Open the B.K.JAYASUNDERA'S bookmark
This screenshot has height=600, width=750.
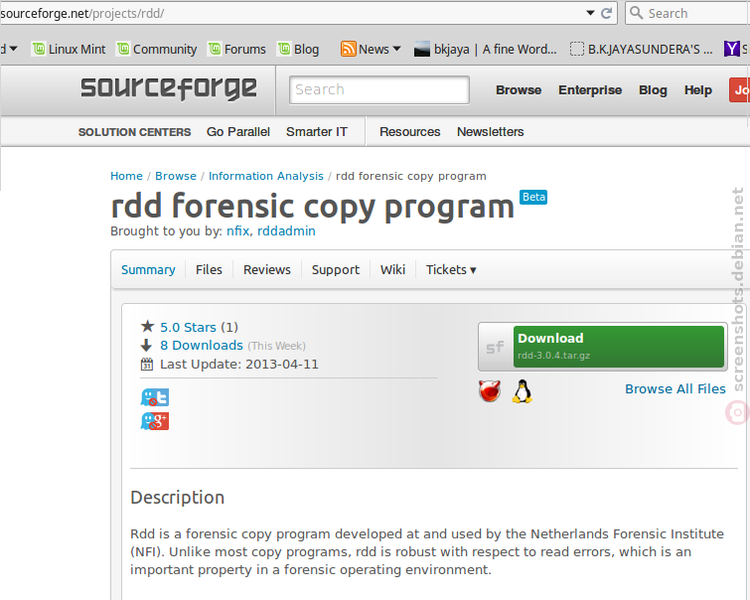[641, 49]
